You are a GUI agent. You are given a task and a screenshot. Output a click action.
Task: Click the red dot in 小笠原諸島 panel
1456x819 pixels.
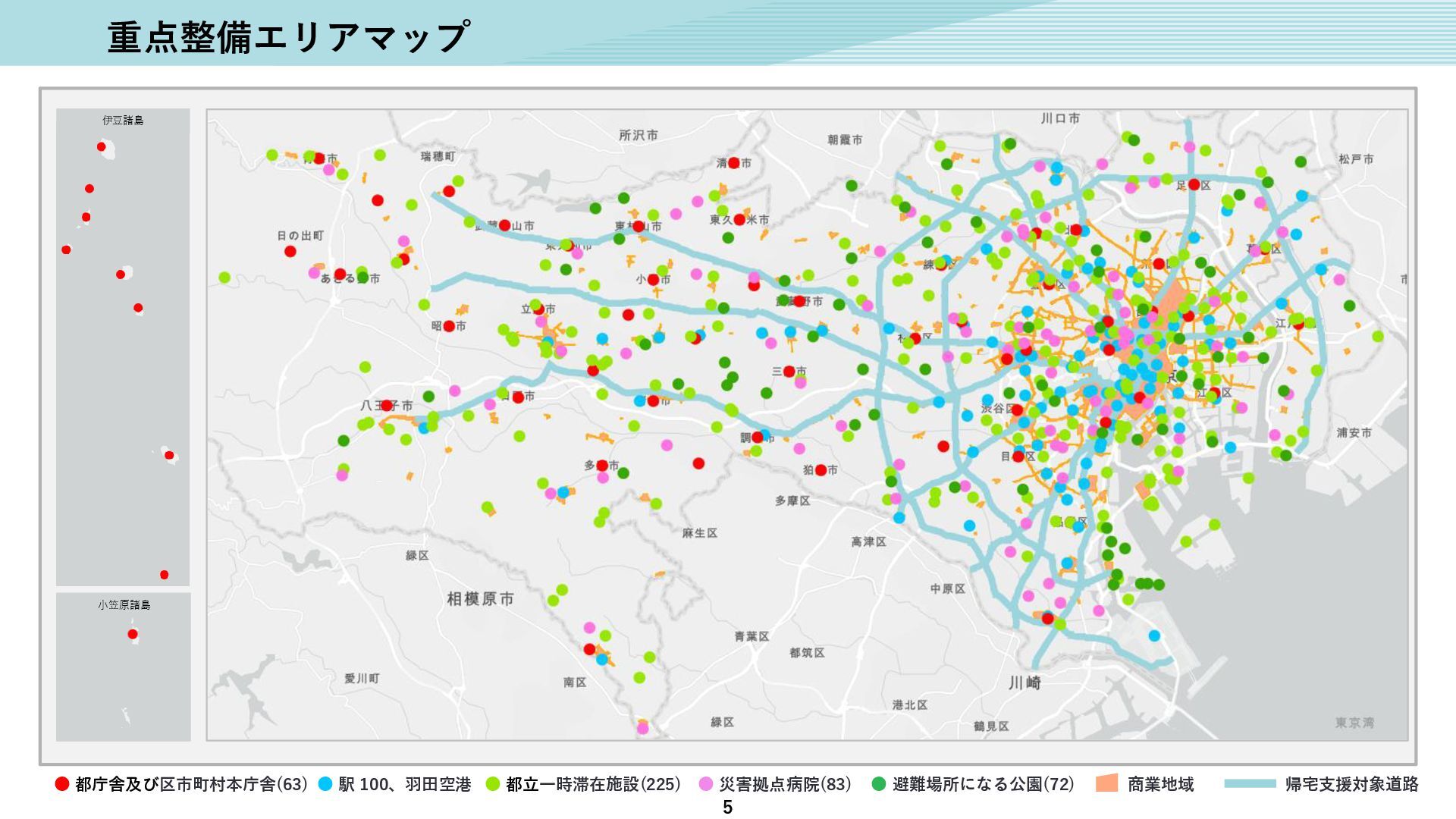point(133,634)
